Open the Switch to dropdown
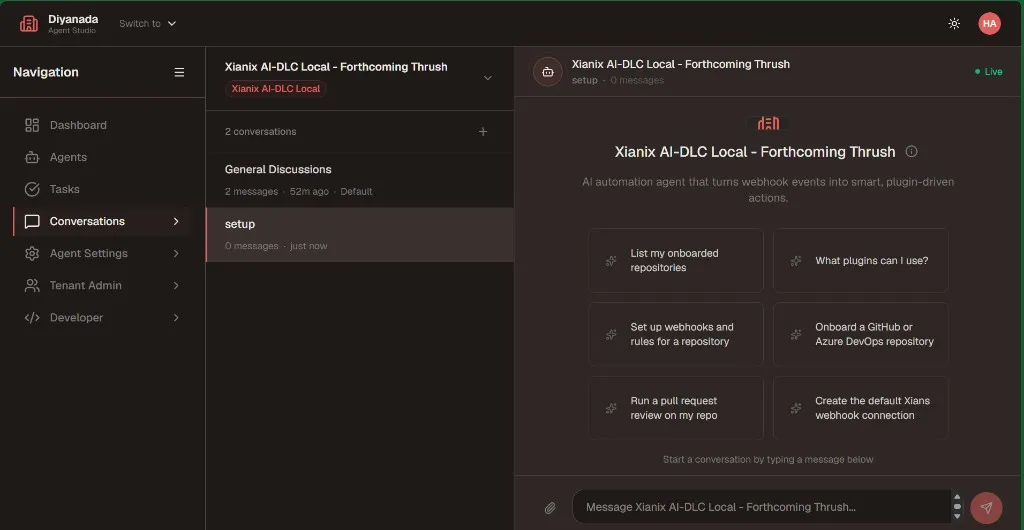The height and width of the screenshot is (530, 1024). 148,23
